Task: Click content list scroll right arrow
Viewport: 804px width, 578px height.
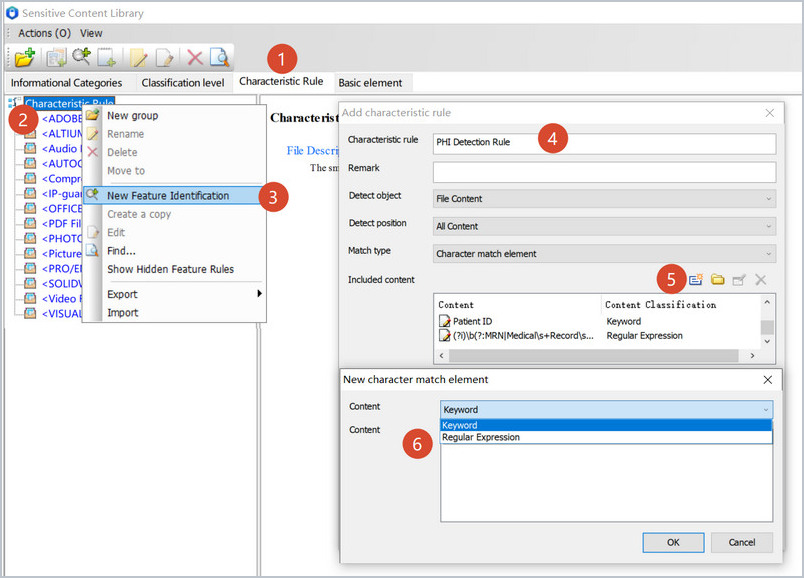Action: pos(752,355)
